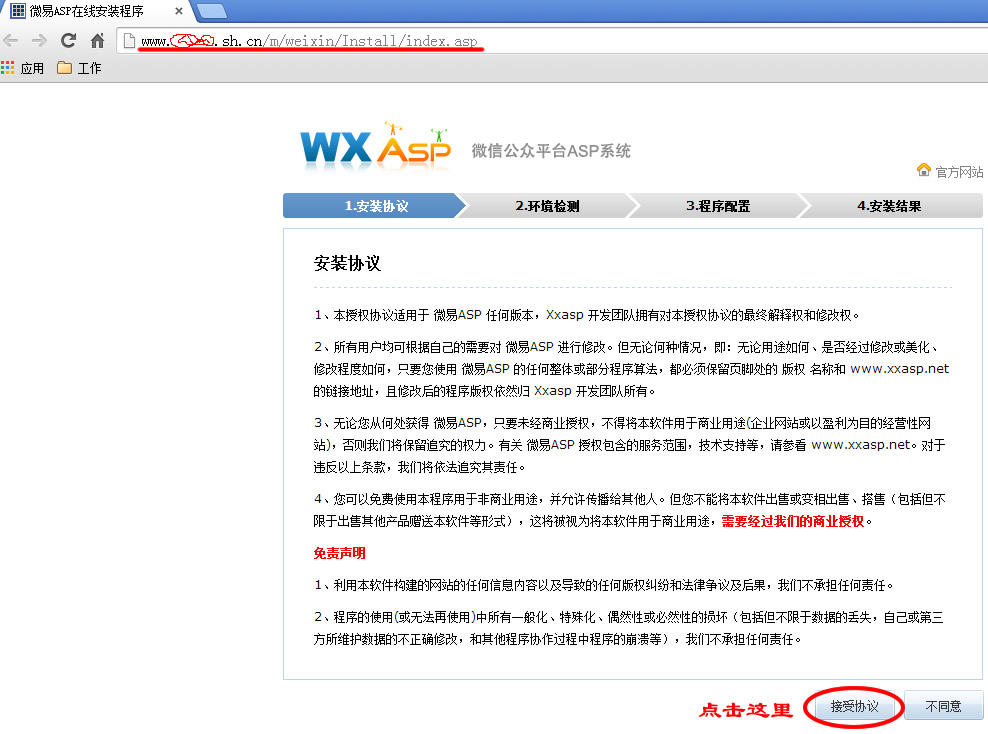
Task: Select the 微易ASP在线安装程序 browser tab
Action: [x=95, y=11]
